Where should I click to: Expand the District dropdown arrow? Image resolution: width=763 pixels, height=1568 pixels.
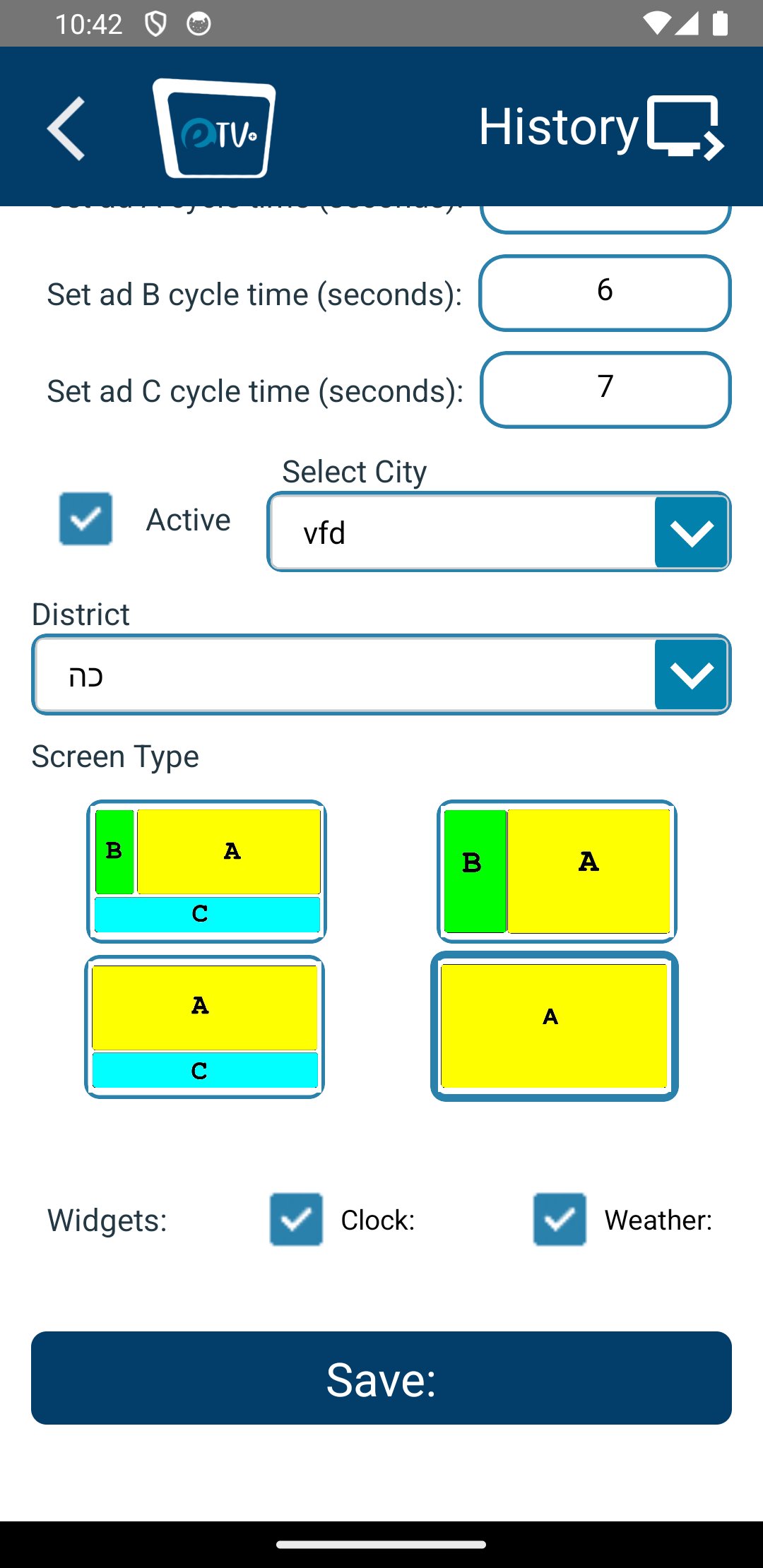(692, 675)
